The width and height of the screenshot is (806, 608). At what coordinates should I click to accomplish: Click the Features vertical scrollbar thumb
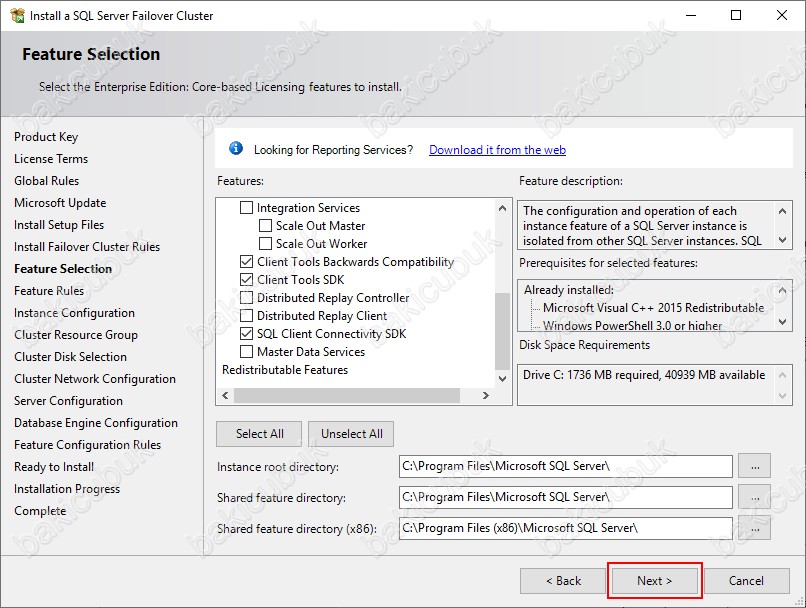point(503,331)
